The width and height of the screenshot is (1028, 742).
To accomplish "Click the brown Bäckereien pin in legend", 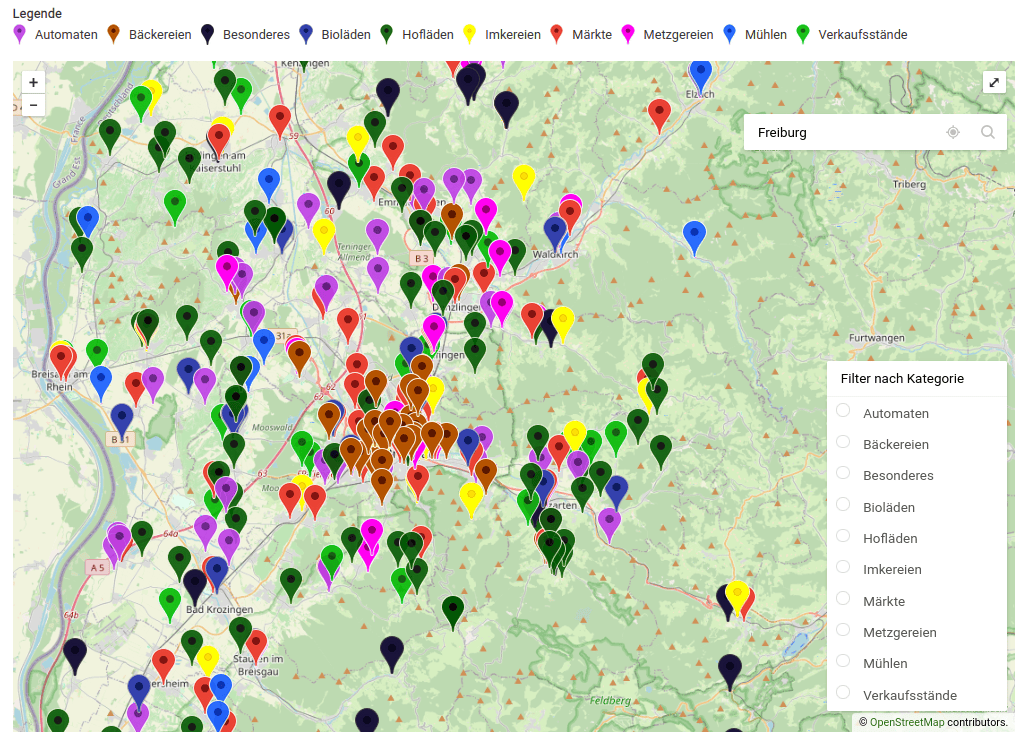I will tap(114, 33).
